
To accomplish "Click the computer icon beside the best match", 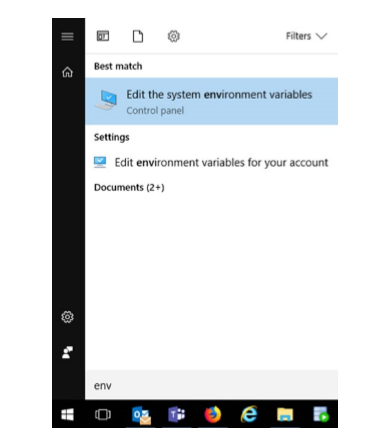I will click(106, 100).
